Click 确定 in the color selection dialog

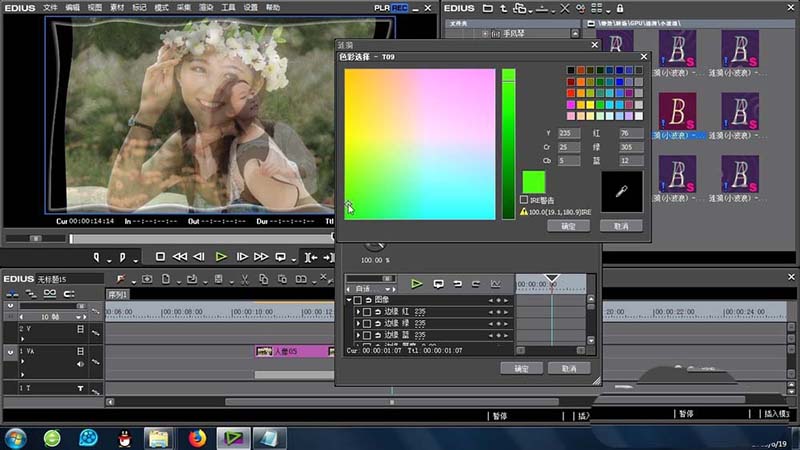(569, 226)
